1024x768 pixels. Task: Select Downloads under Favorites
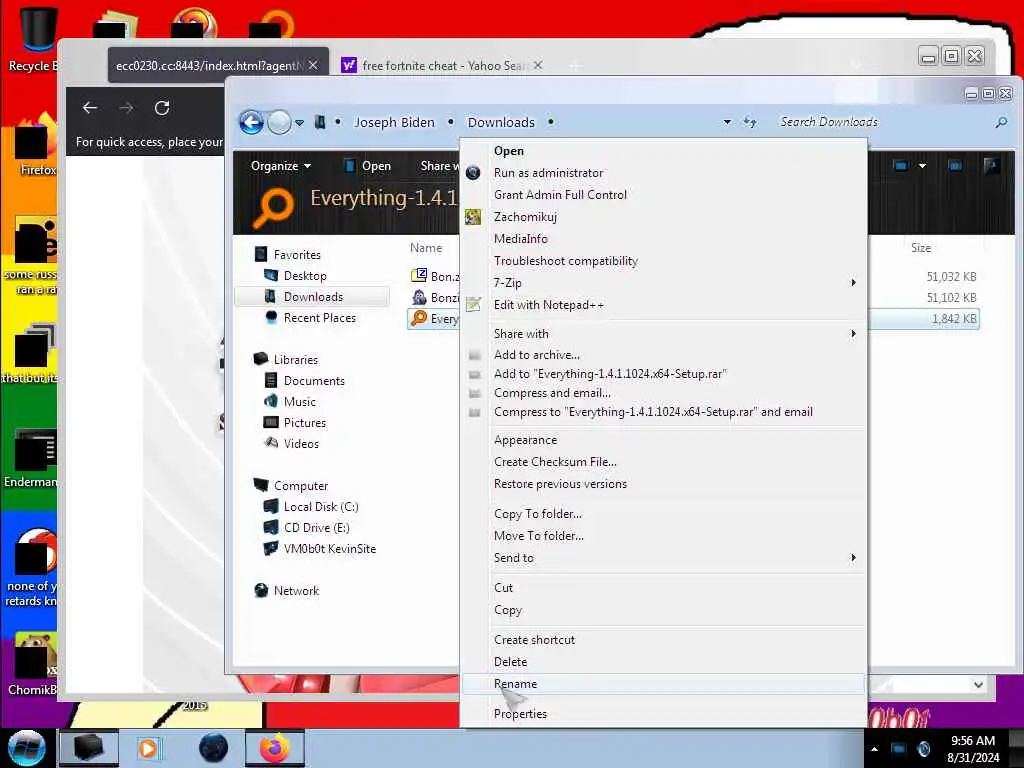pos(313,296)
